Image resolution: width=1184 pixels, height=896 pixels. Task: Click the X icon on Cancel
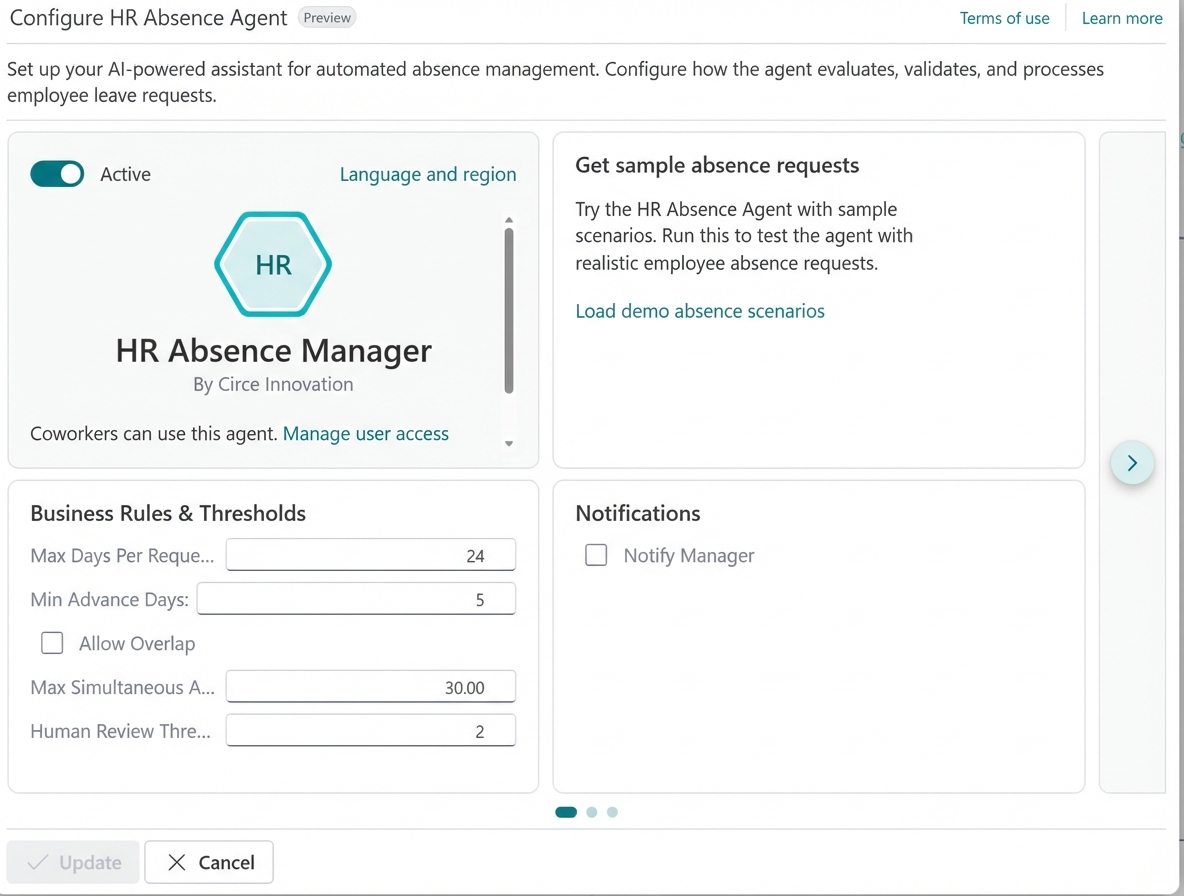click(177, 862)
